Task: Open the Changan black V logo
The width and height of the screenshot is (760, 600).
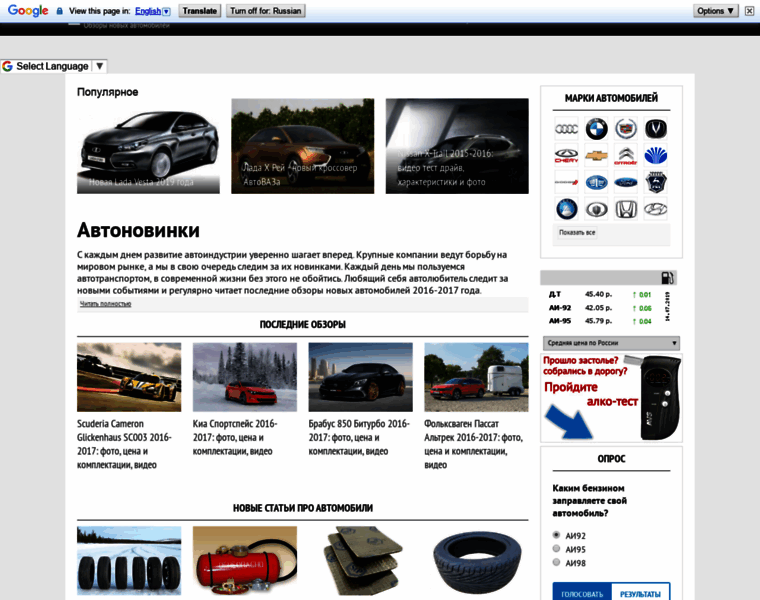Action: point(656,129)
